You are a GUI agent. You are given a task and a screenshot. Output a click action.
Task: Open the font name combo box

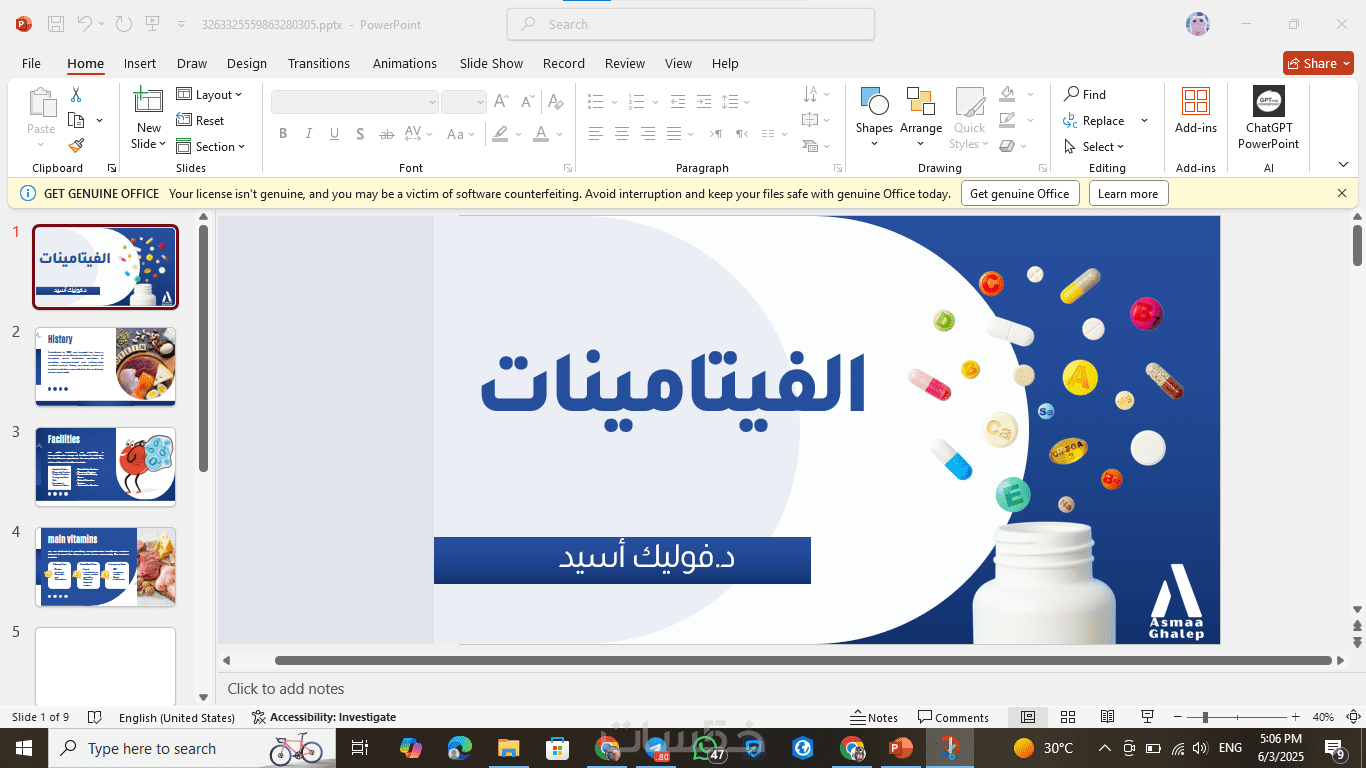pyautogui.click(x=355, y=102)
